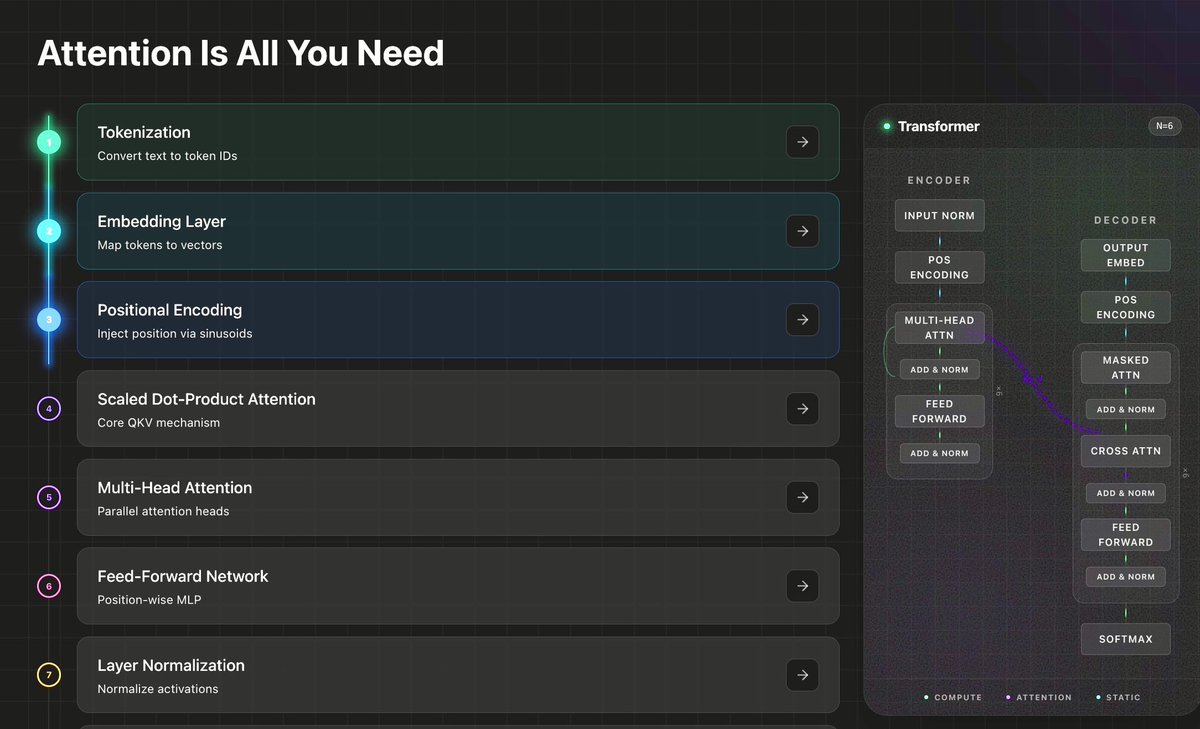Click the Layer Normalization card title

point(171,665)
